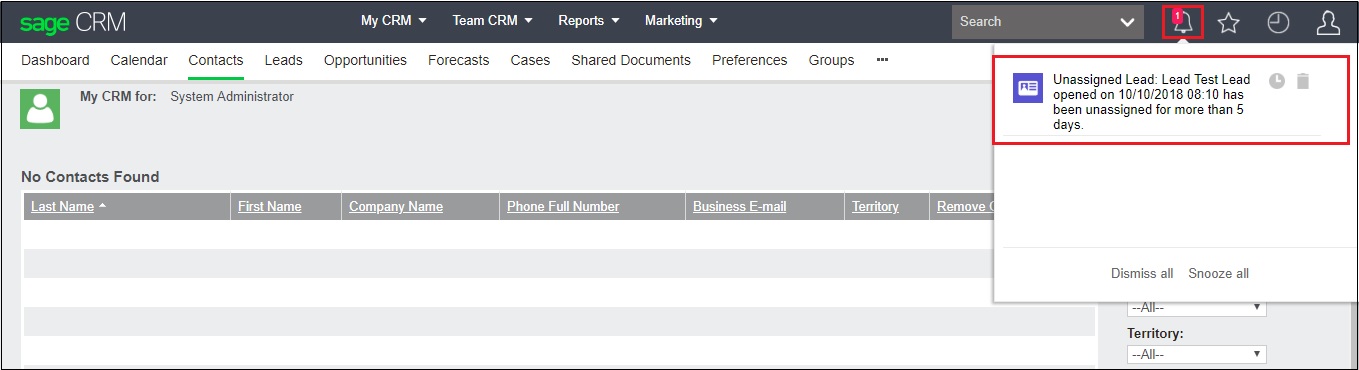Click Dismiss all notifications
This screenshot has width=1359, height=370.
coord(1142,274)
